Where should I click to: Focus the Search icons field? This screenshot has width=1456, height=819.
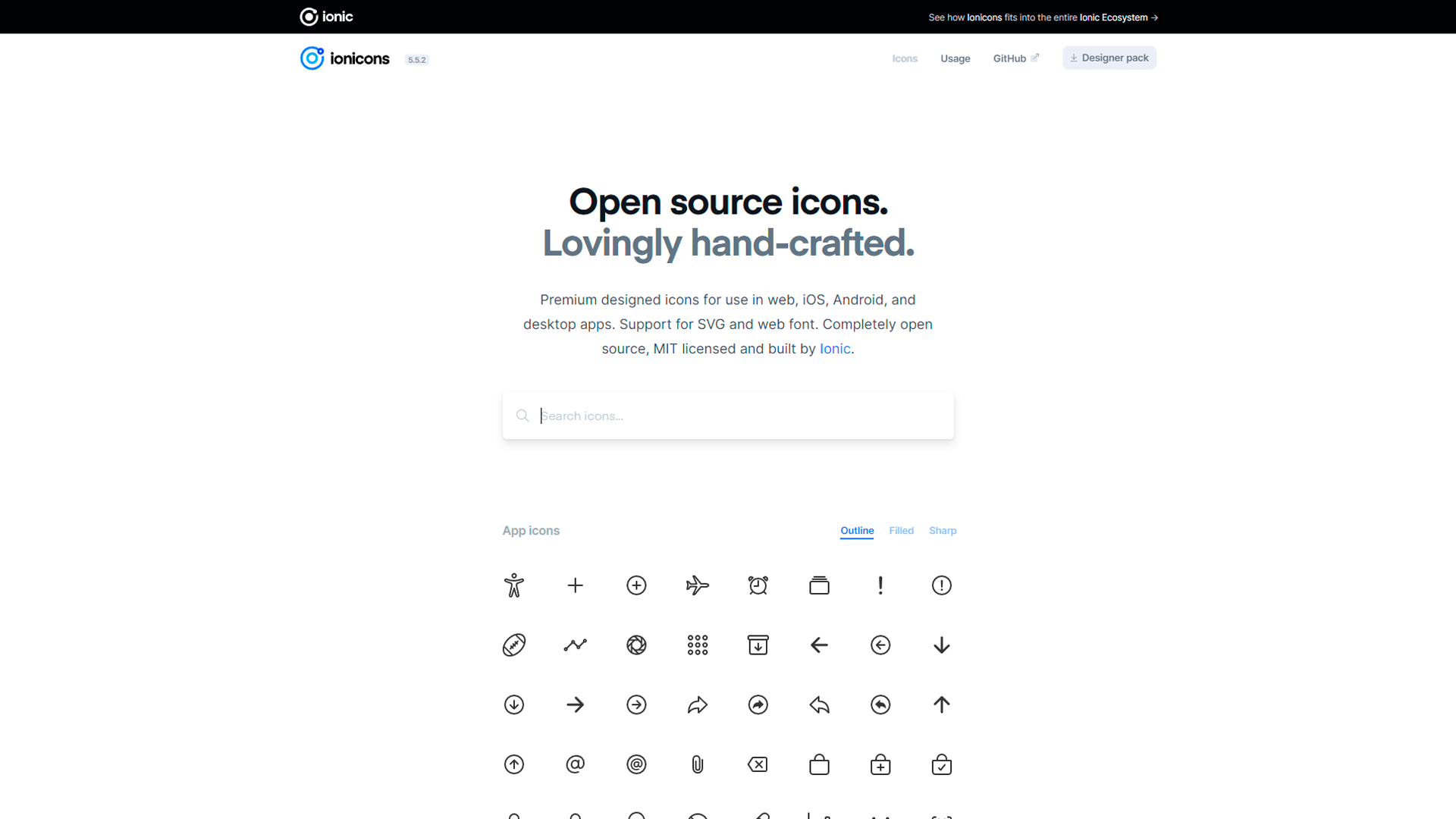click(x=728, y=416)
